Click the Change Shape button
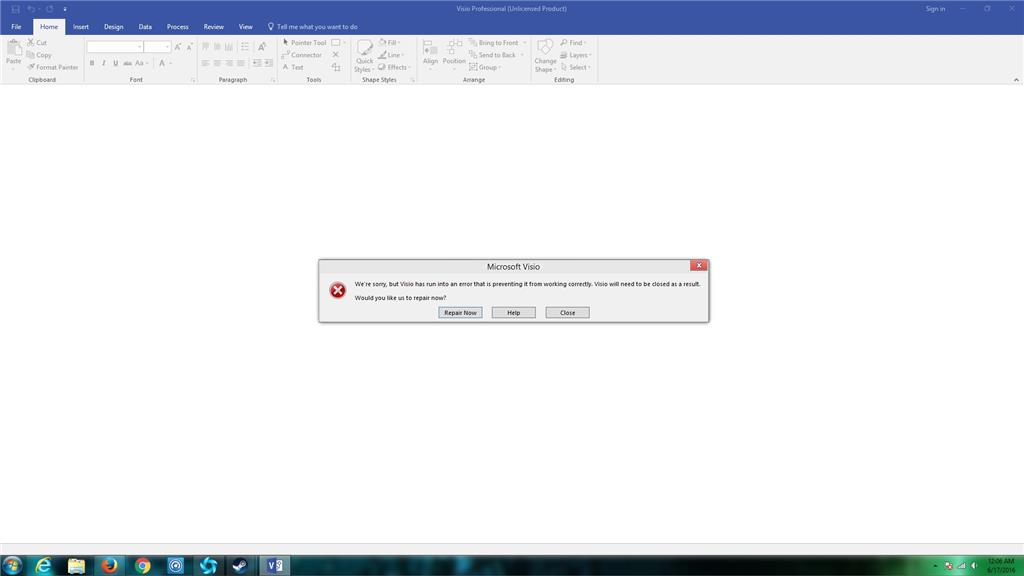1024x576 pixels. click(545, 56)
